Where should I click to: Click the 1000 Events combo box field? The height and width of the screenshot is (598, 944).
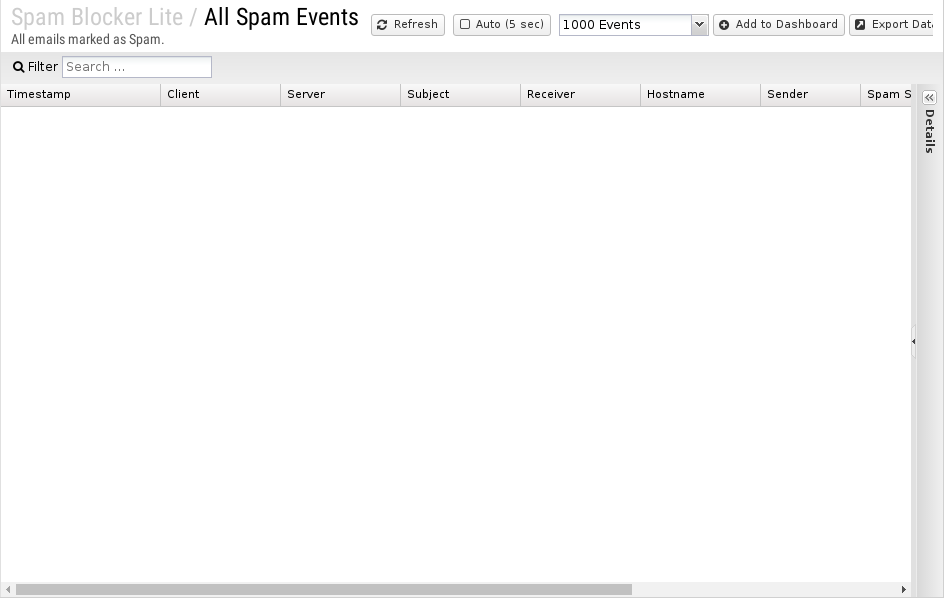click(625, 25)
